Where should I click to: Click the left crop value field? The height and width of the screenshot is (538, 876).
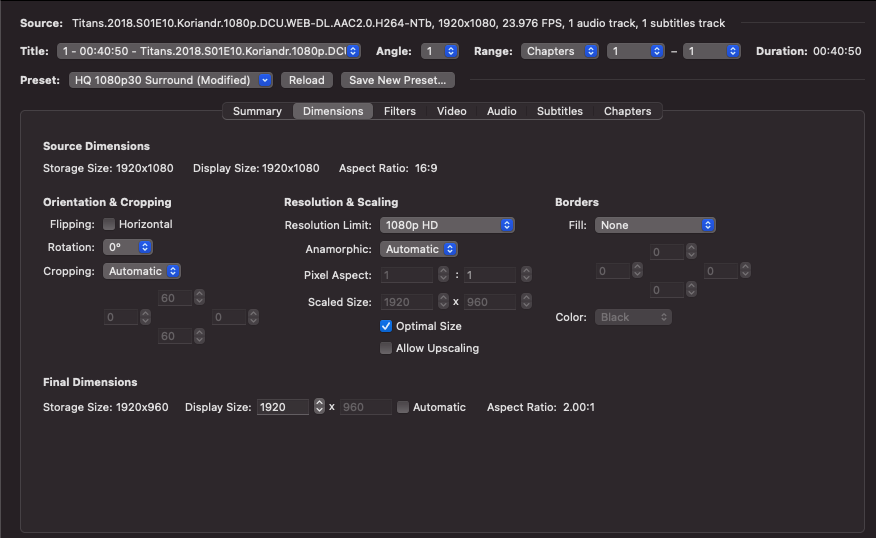click(x=121, y=317)
